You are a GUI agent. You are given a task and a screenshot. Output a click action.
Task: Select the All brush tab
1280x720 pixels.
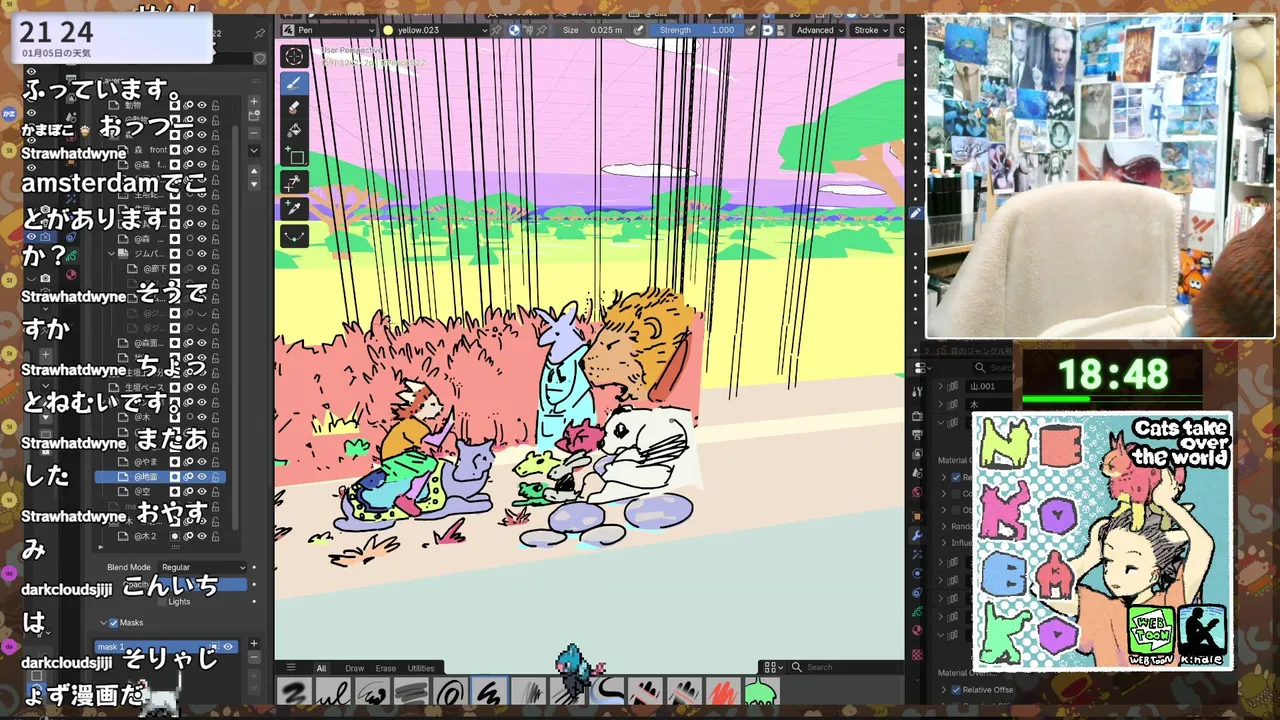(321, 668)
